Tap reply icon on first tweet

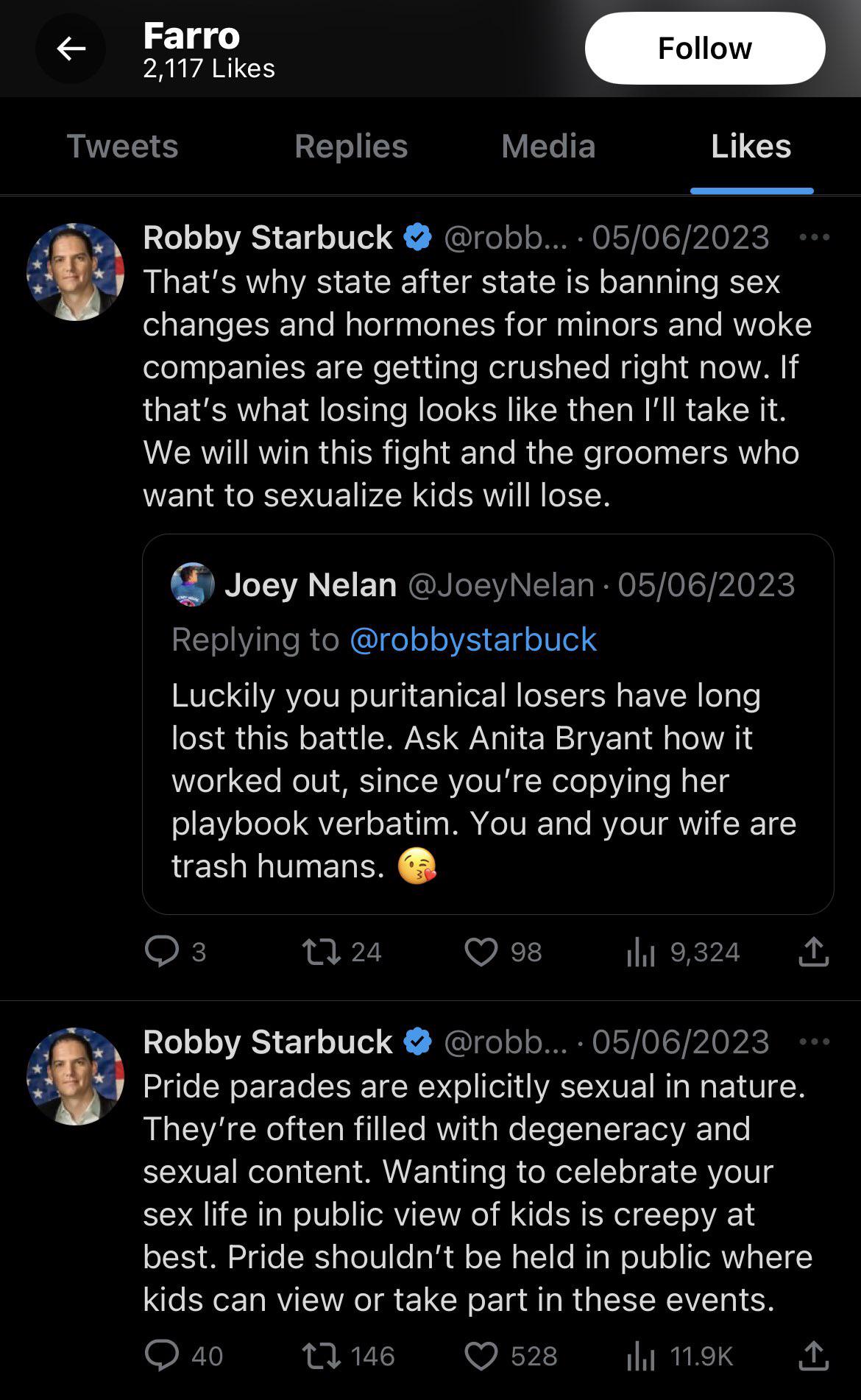coord(162,952)
